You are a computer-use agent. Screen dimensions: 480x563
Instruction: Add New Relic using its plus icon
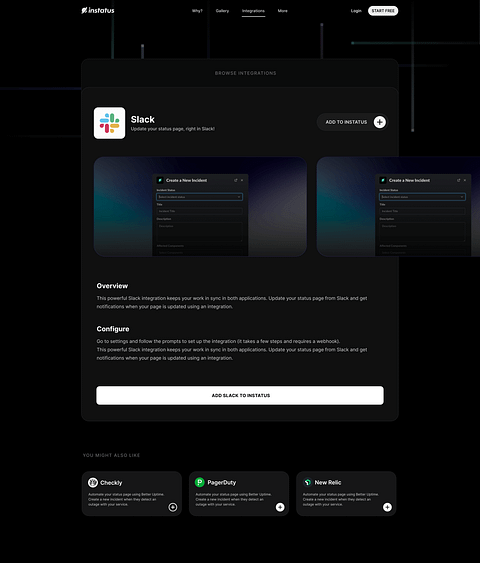point(387,507)
